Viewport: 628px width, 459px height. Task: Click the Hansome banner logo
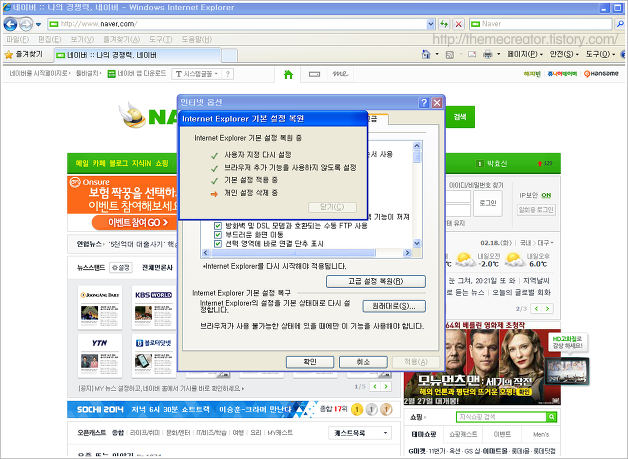tap(601, 74)
